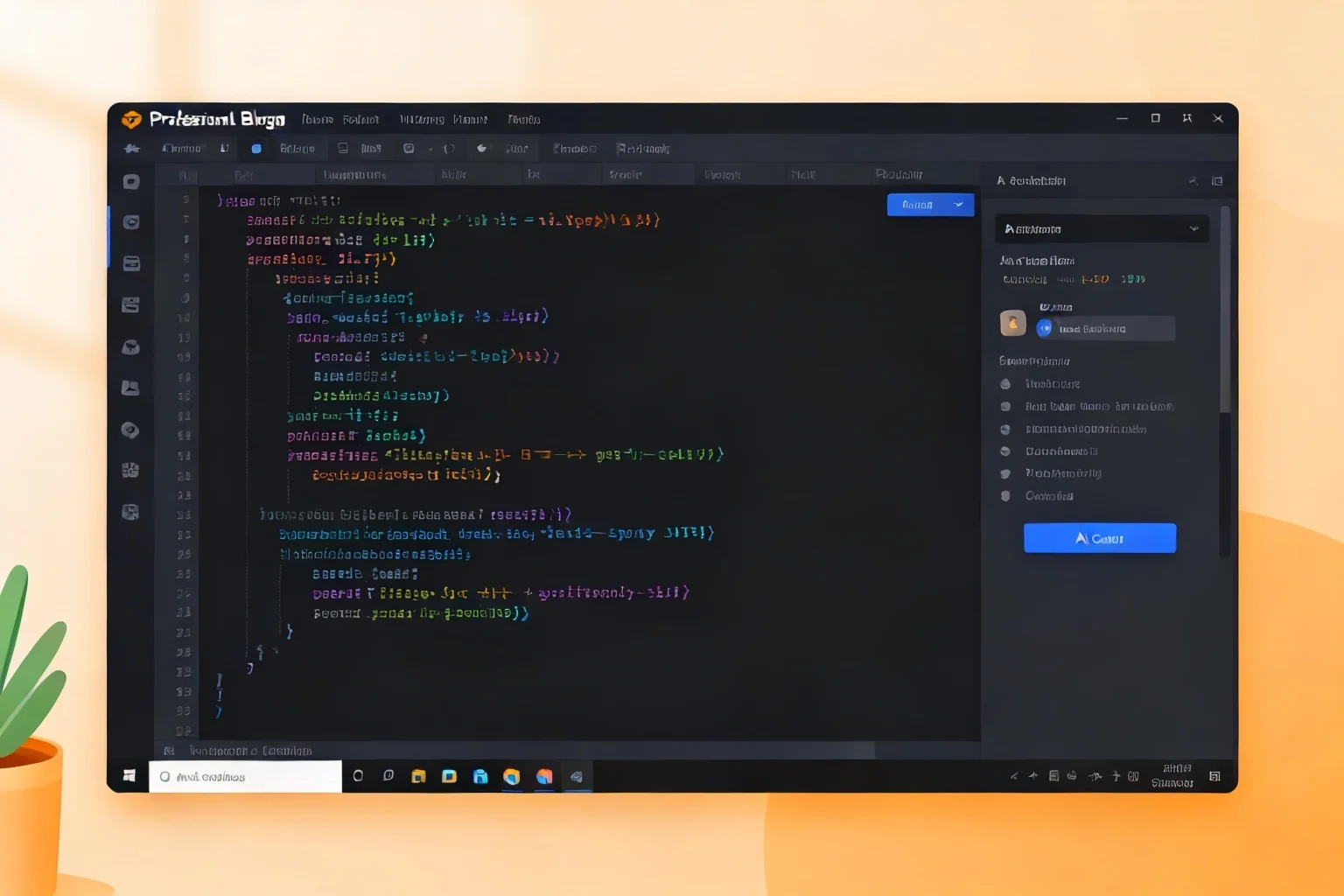
Task: Select the top icon in the left activity sidebar
Action: click(131, 182)
